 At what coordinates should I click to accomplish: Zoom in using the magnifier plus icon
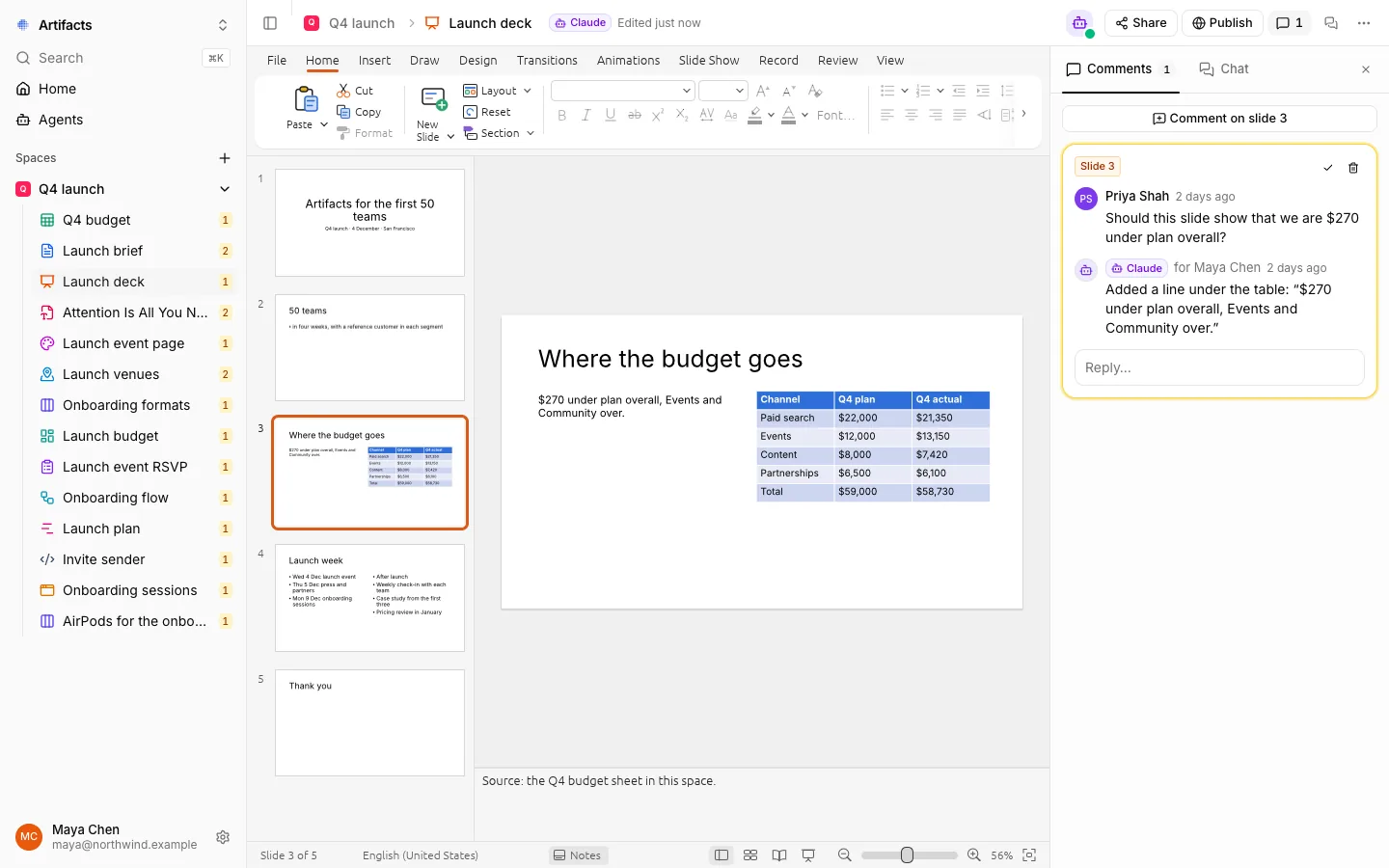974,855
